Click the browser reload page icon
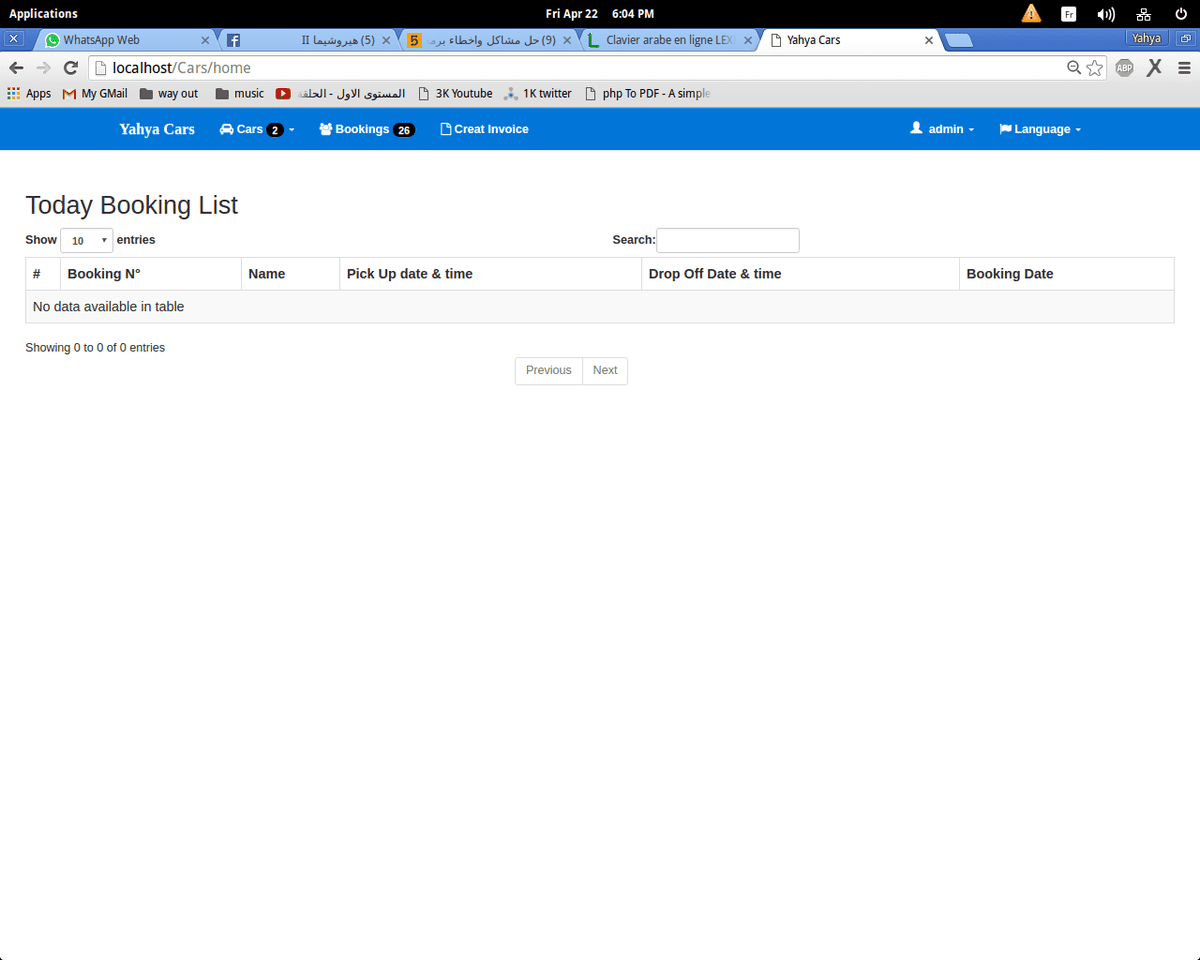The width and height of the screenshot is (1200, 960). click(x=70, y=68)
